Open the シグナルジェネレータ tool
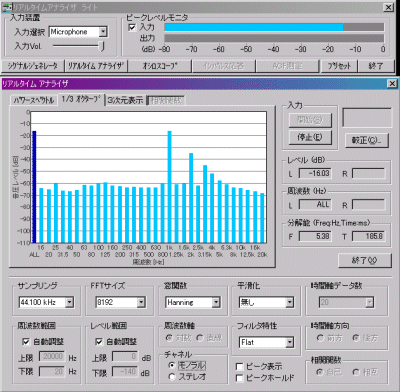This screenshot has height=392, width=400. click(x=33, y=66)
